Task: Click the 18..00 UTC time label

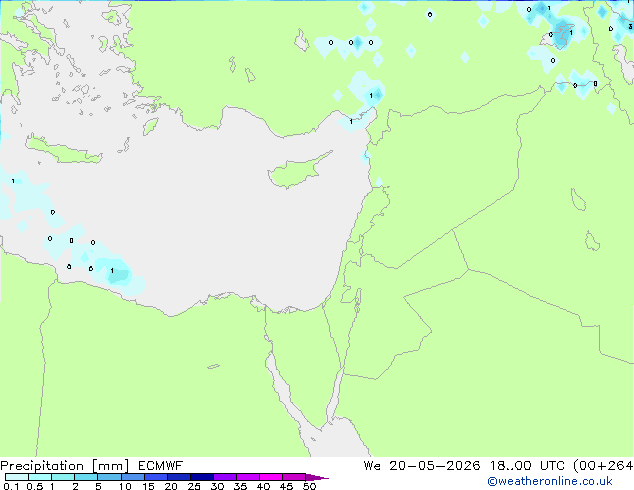Action: click(527, 466)
